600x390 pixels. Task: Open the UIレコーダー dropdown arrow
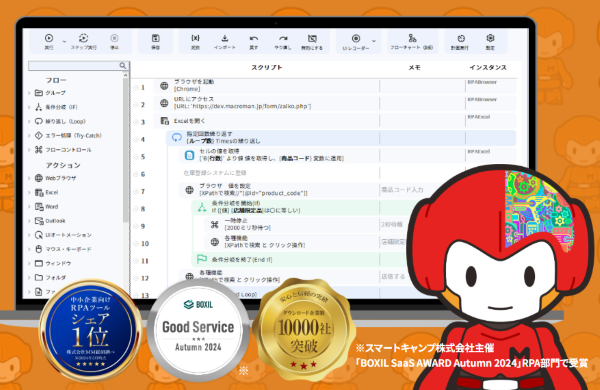[374, 41]
